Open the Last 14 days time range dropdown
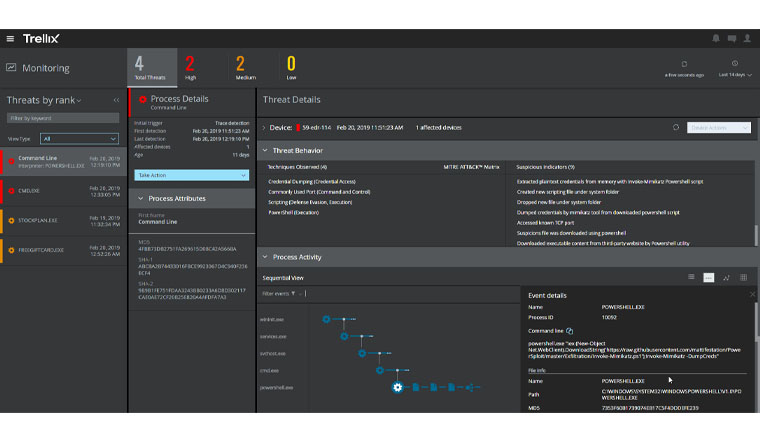The width and height of the screenshot is (760, 442). (735, 75)
